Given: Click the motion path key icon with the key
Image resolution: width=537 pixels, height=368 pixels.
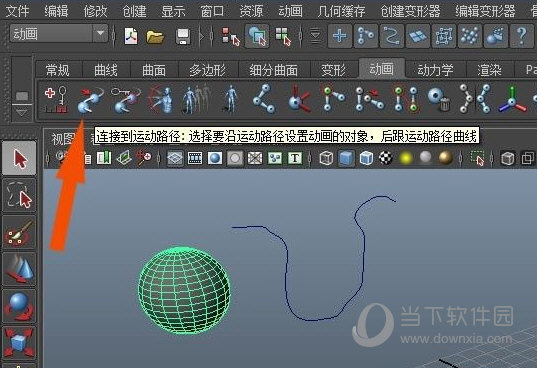Looking at the screenshot, I should [126, 100].
